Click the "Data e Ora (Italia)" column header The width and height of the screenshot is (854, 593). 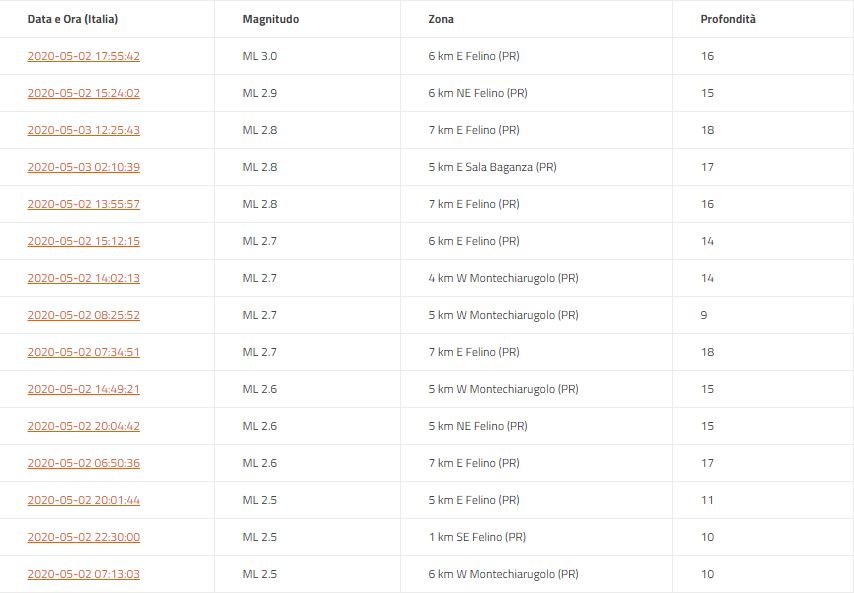72,19
